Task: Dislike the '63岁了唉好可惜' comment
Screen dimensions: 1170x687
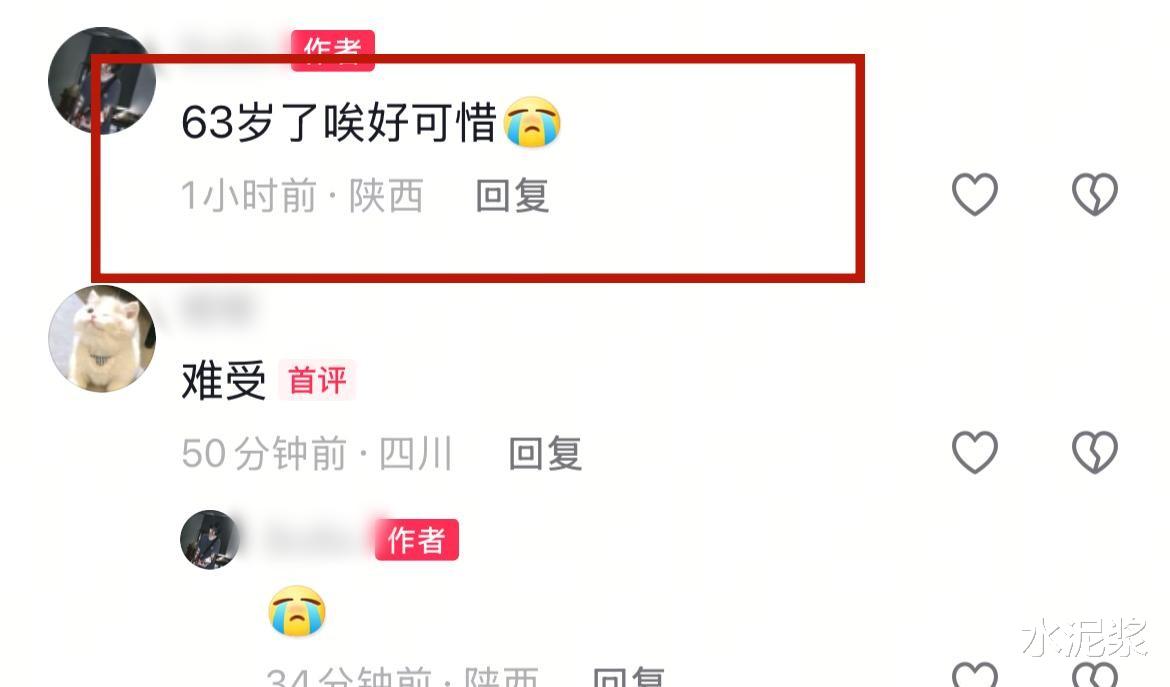Action: (x=1095, y=194)
